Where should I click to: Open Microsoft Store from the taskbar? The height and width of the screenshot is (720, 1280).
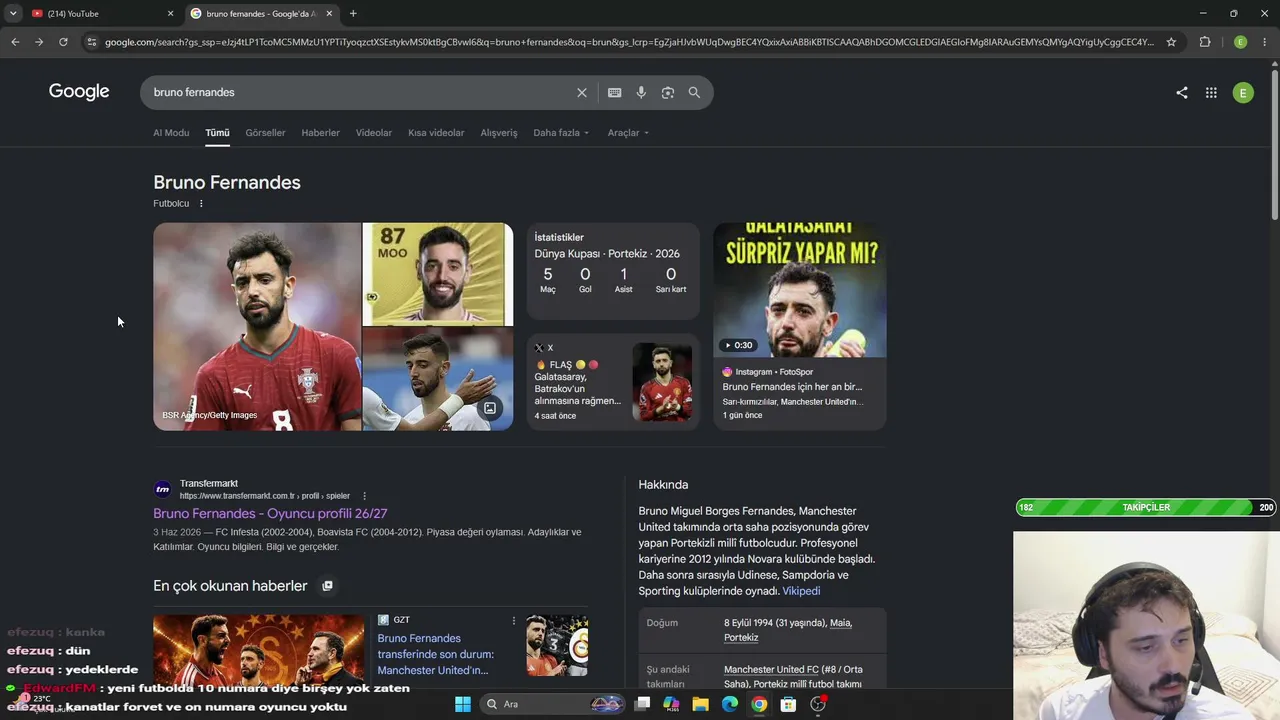[788, 704]
